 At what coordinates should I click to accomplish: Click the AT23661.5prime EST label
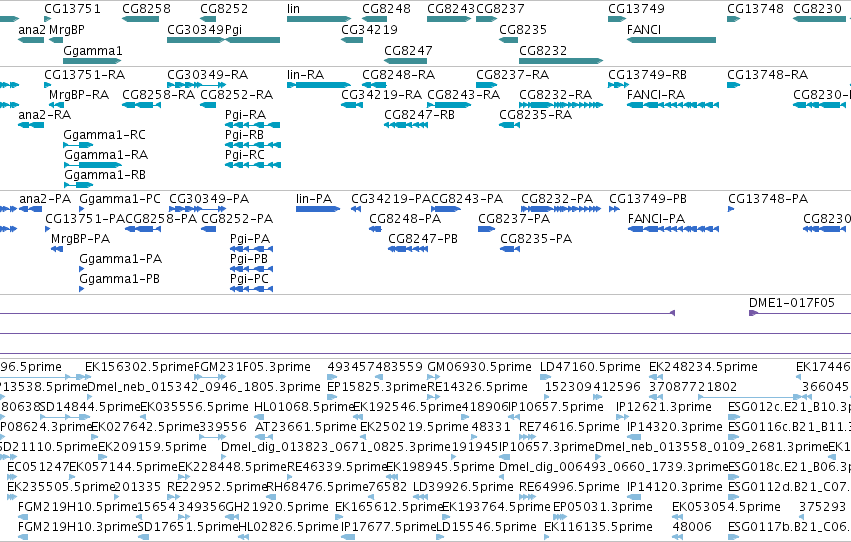pyautogui.click(x=306, y=427)
